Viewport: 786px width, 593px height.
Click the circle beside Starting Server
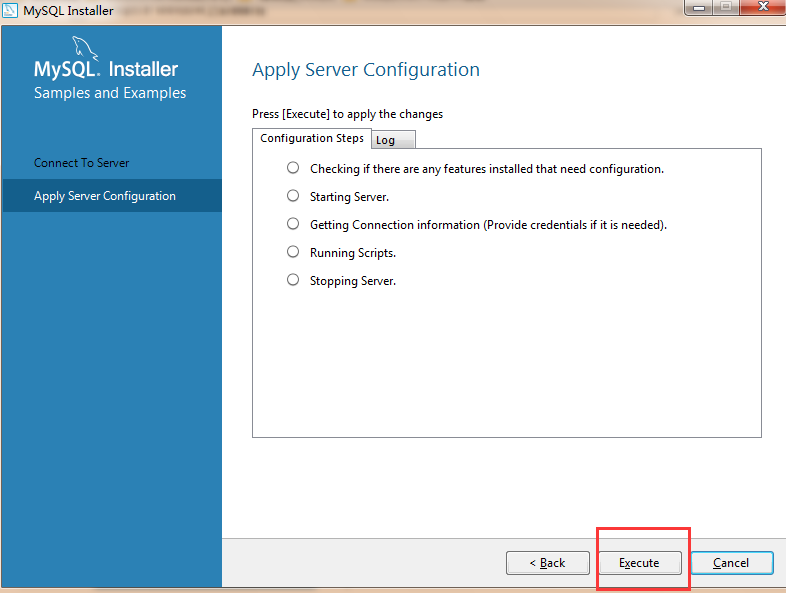pyautogui.click(x=293, y=195)
